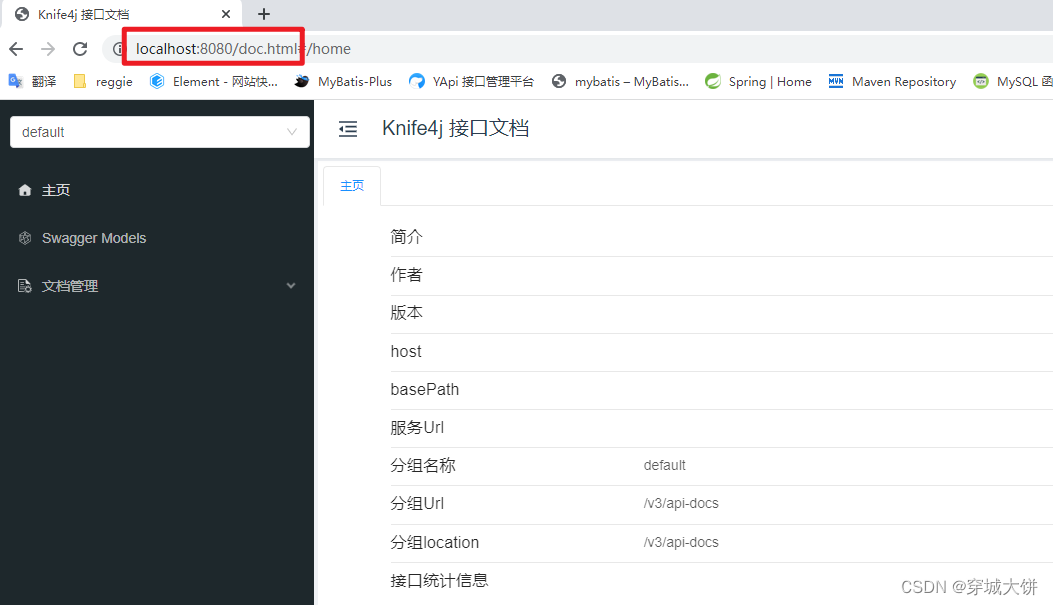Click the basePath row label
1053x605 pixels.
pyautogui.click(x=424, y=389)
